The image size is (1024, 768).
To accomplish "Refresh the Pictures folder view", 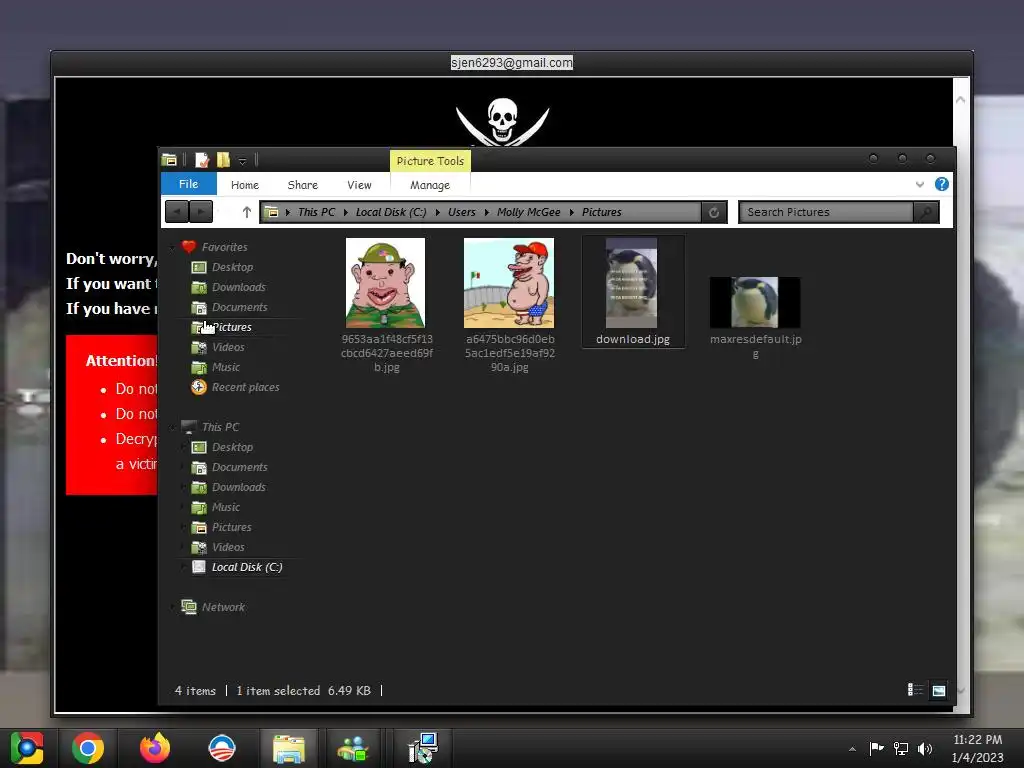I will point(714,212).
